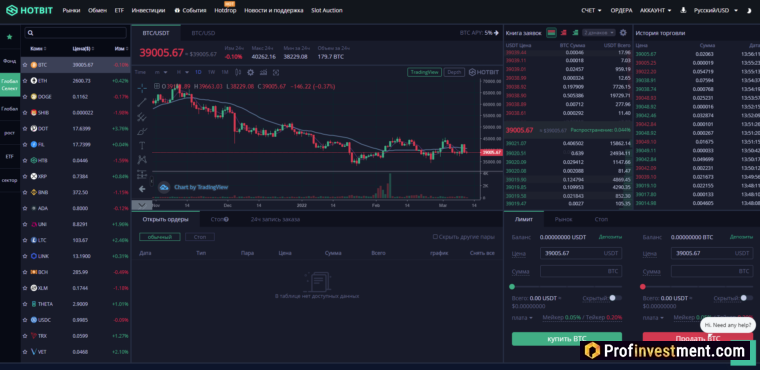760x370 pixels.
Task: Open the СЧЕТ account dropdown
Action: tap(591, 10)
